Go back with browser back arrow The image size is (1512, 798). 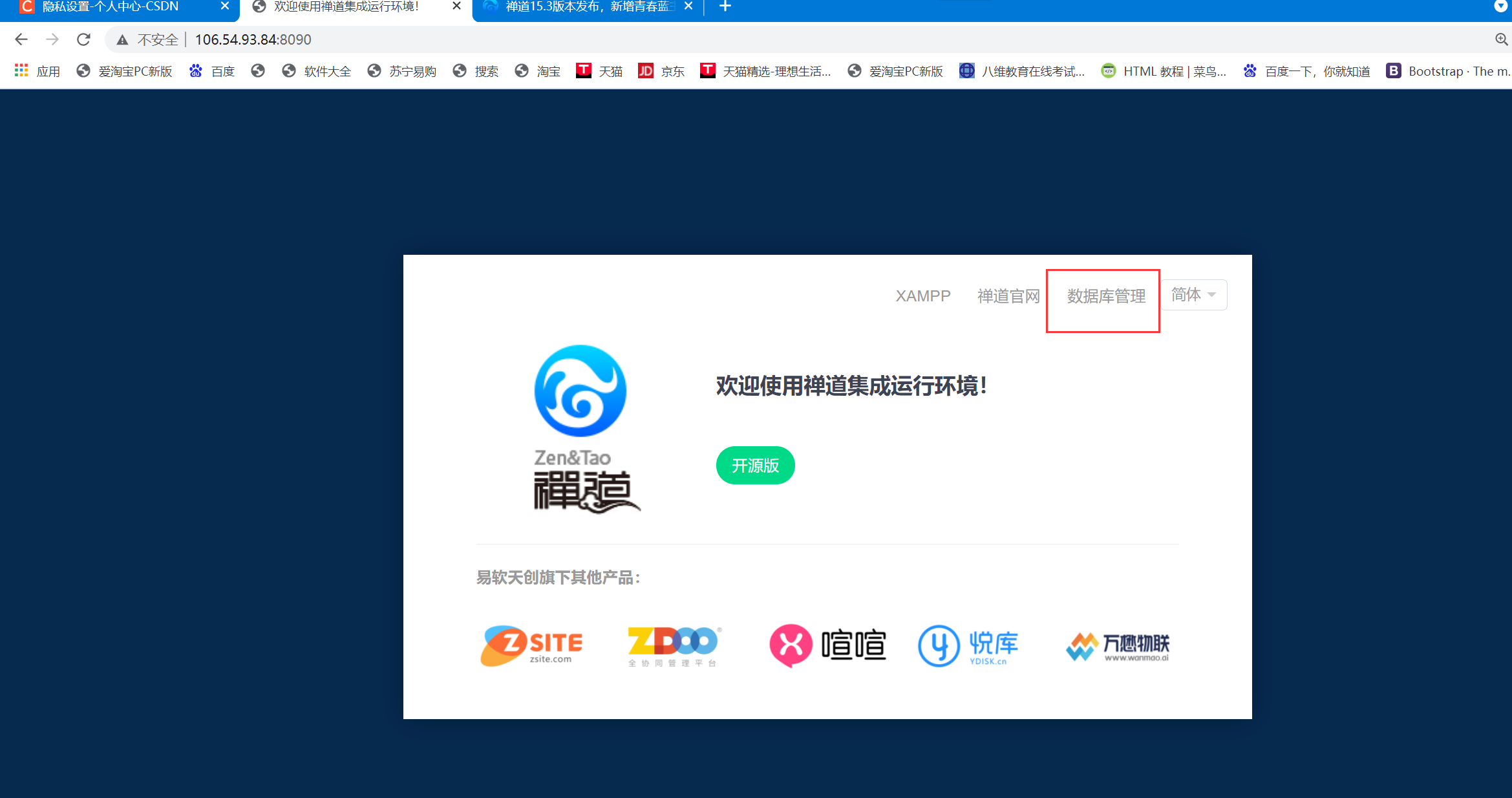21,39
